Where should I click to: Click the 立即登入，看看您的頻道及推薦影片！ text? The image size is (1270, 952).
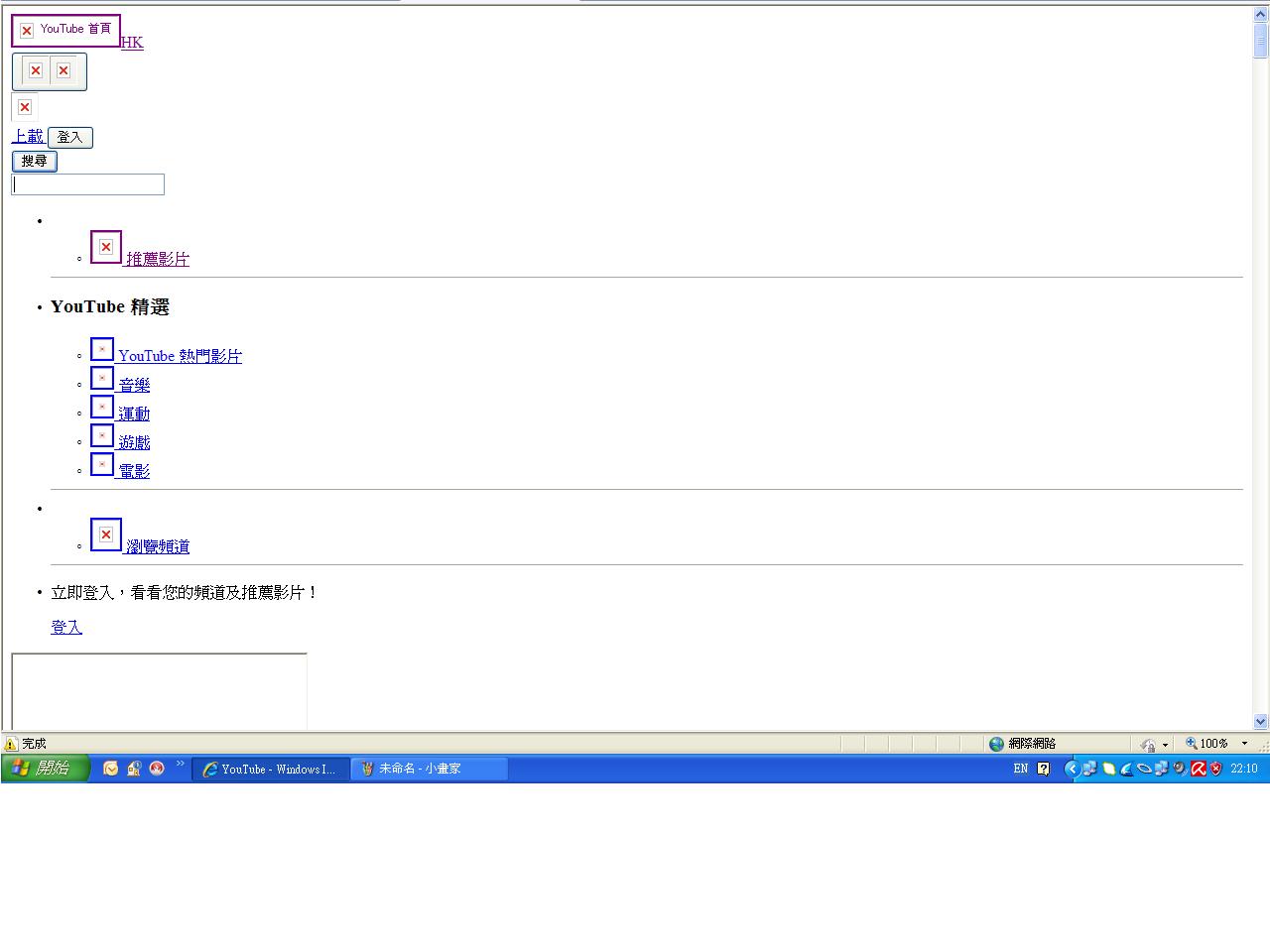(x=185, y=593)
